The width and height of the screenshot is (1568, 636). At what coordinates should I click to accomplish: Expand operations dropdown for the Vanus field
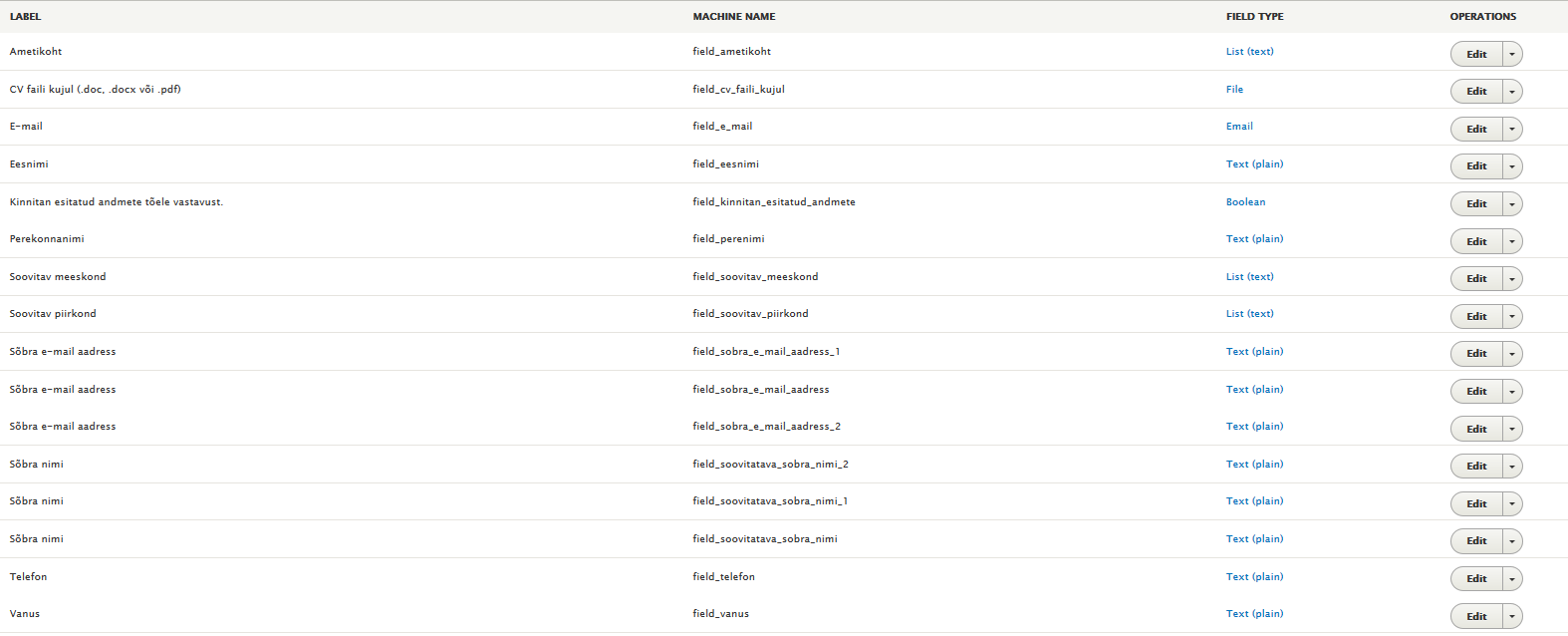click(x=1511, y=616)
